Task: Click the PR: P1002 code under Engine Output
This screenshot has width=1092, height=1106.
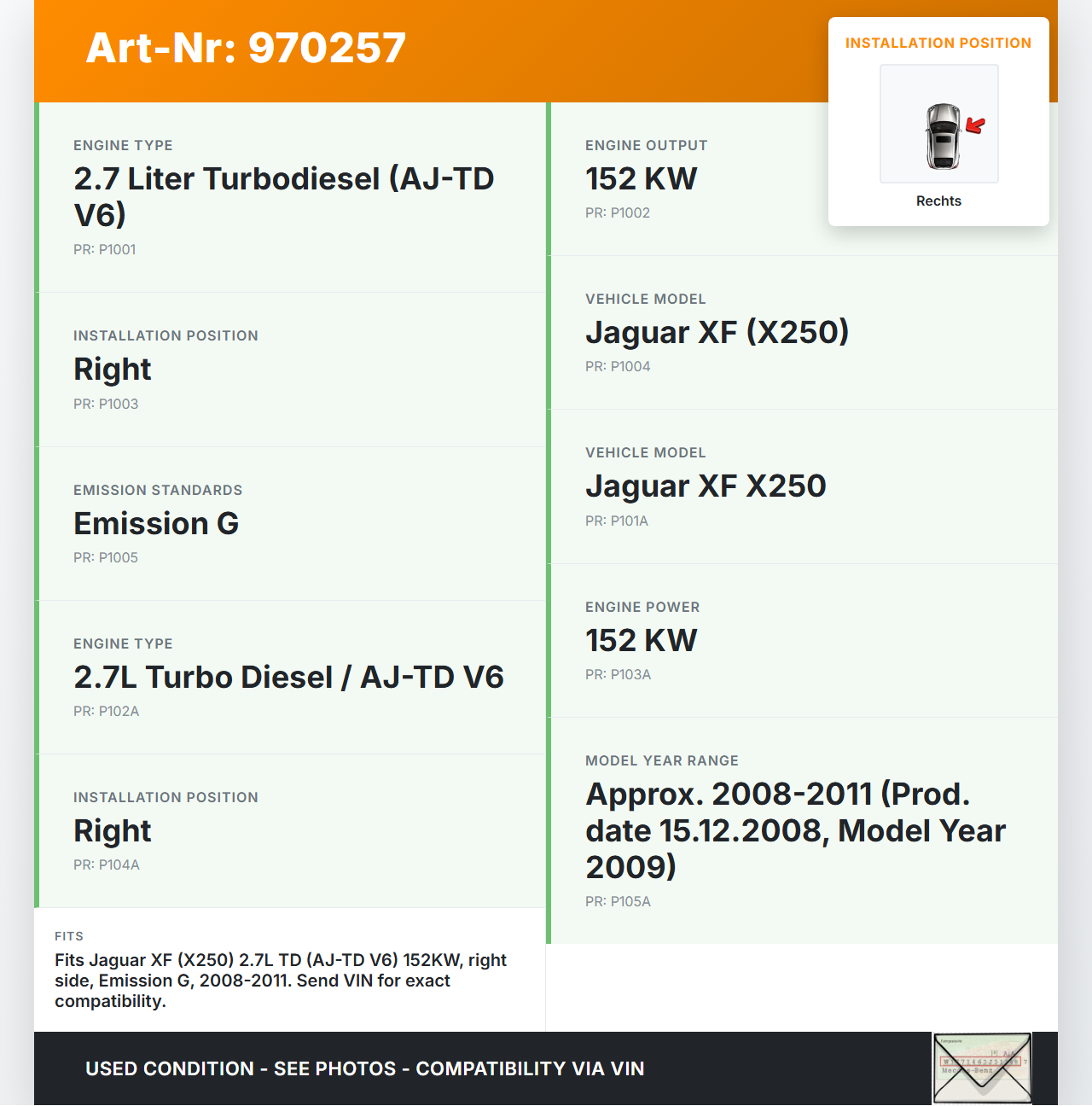Action: 617,212
